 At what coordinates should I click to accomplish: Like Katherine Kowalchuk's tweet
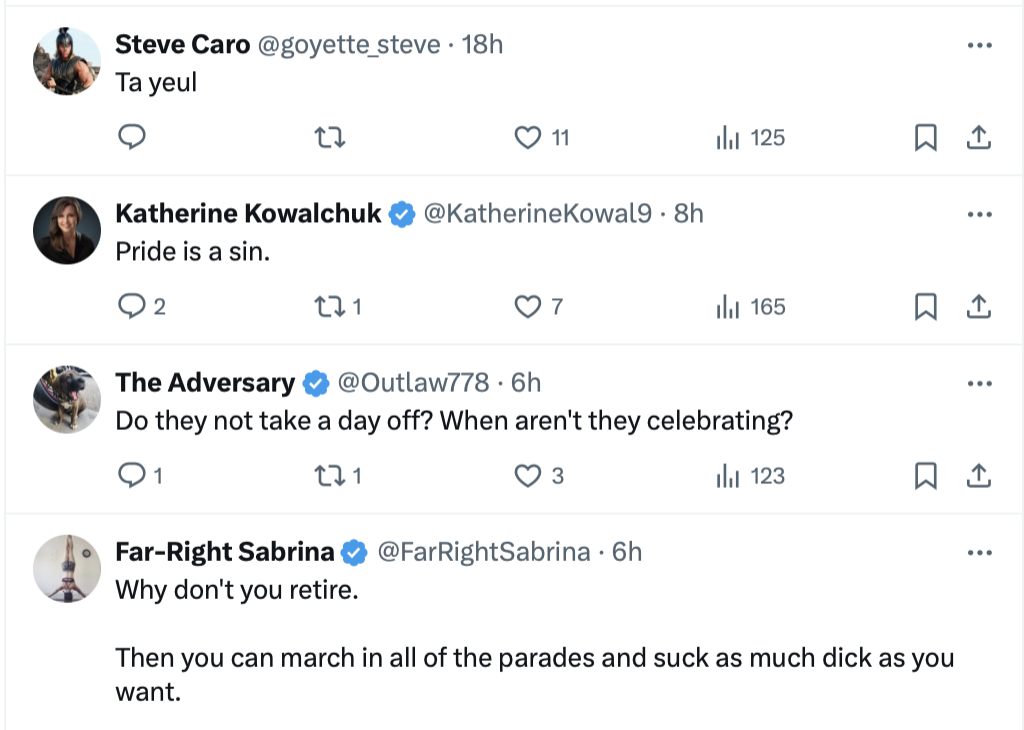click(x=538, y=306)
